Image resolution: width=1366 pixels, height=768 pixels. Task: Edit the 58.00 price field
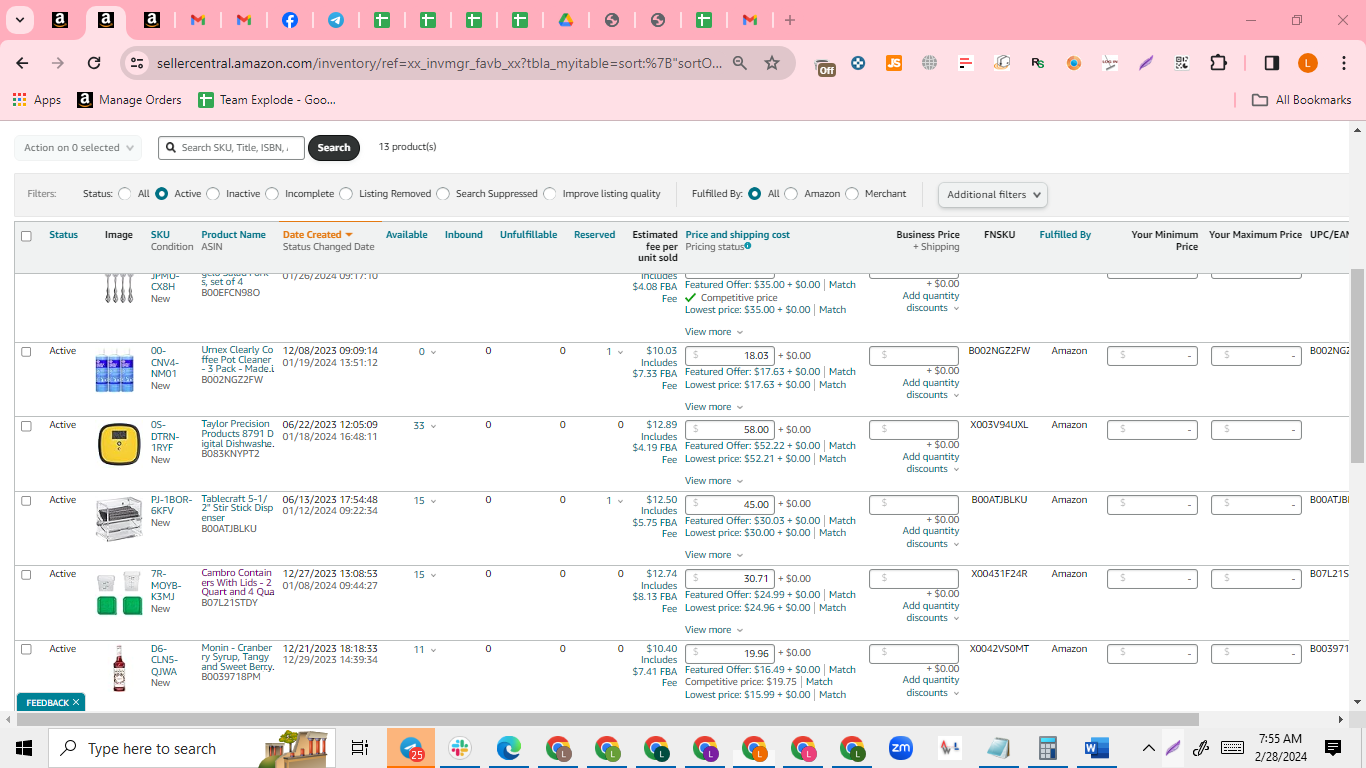point(730,430)
